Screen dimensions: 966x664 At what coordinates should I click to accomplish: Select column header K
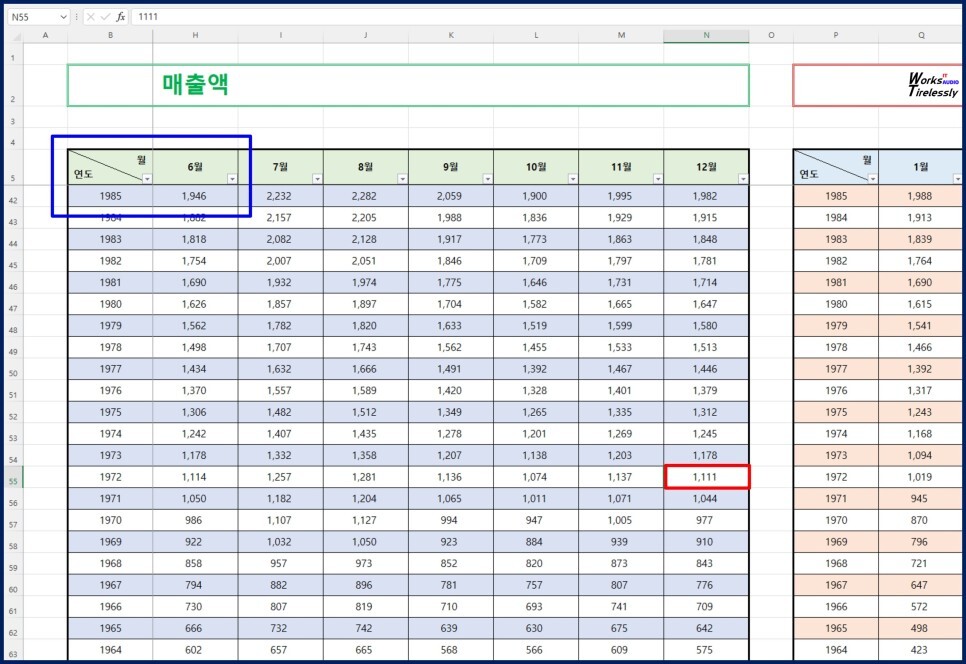(x=451, y=36)
